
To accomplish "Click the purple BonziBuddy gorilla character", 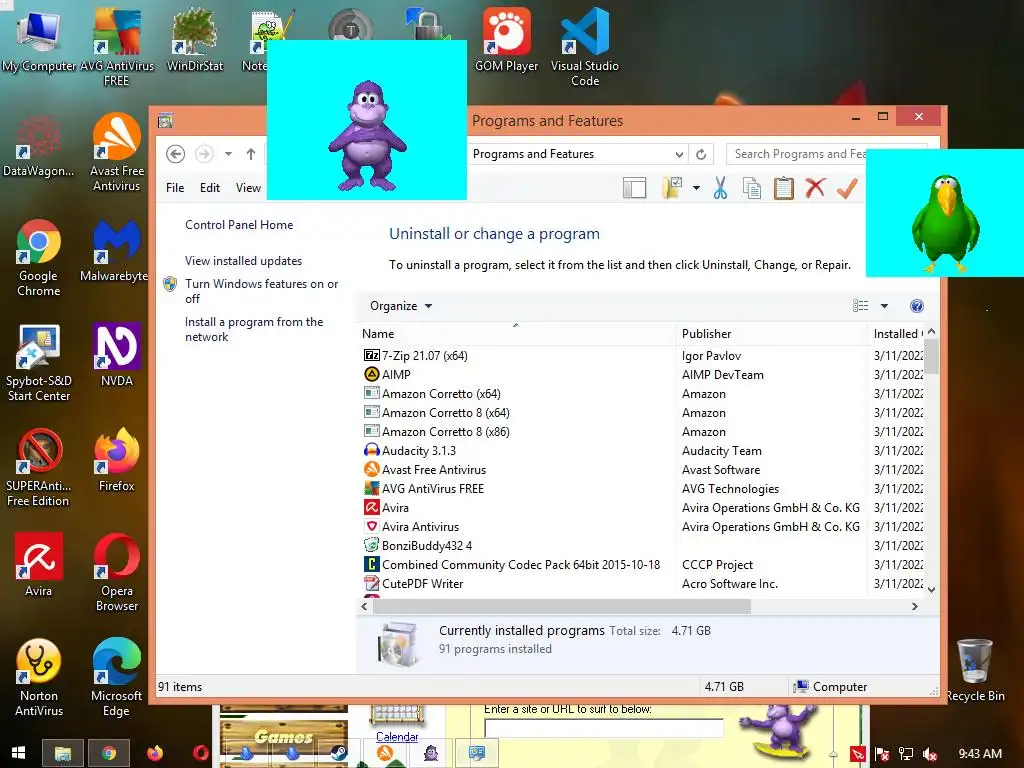I will [367, 135].
